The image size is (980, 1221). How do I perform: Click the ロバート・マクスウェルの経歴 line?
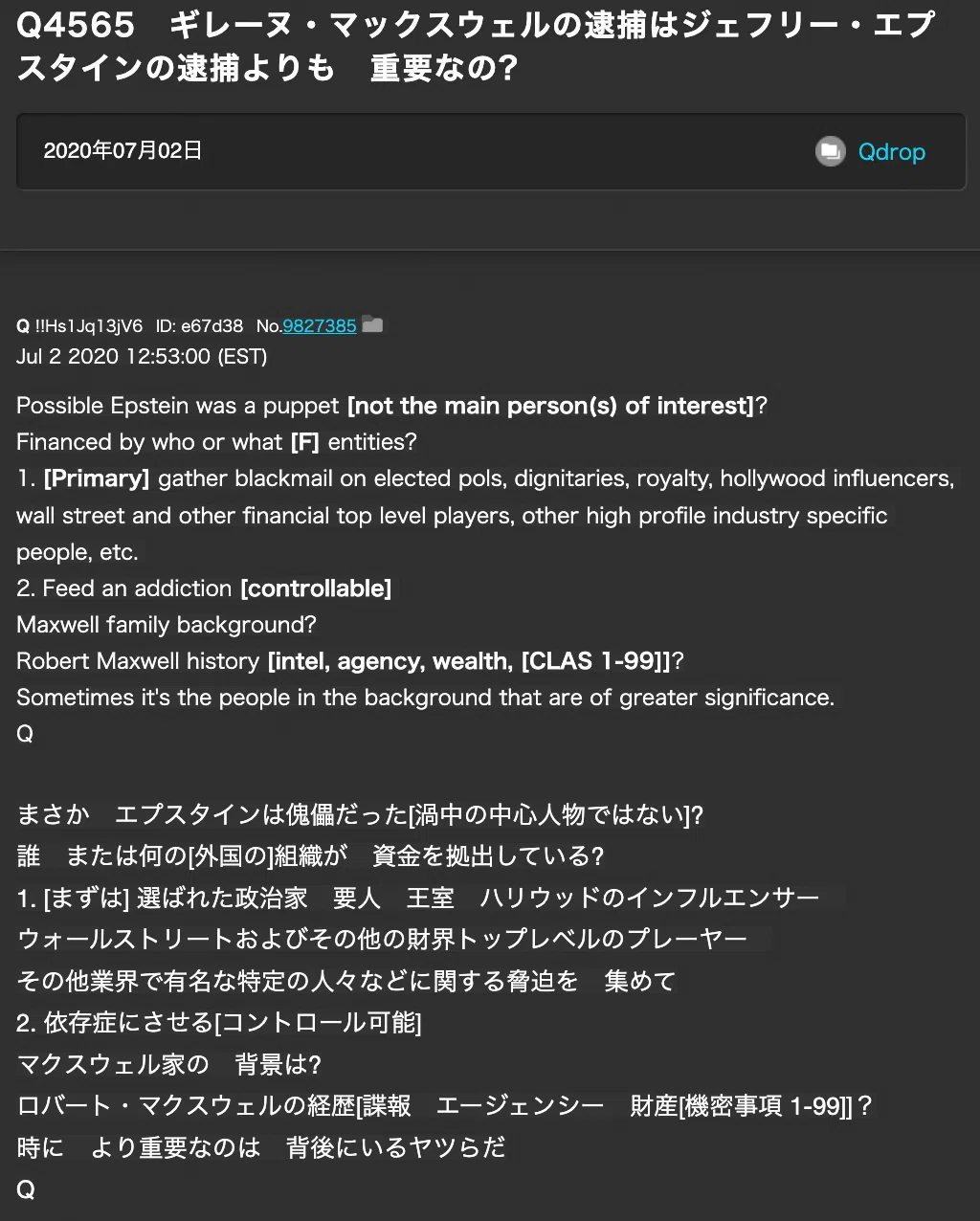coord(445,1106)
